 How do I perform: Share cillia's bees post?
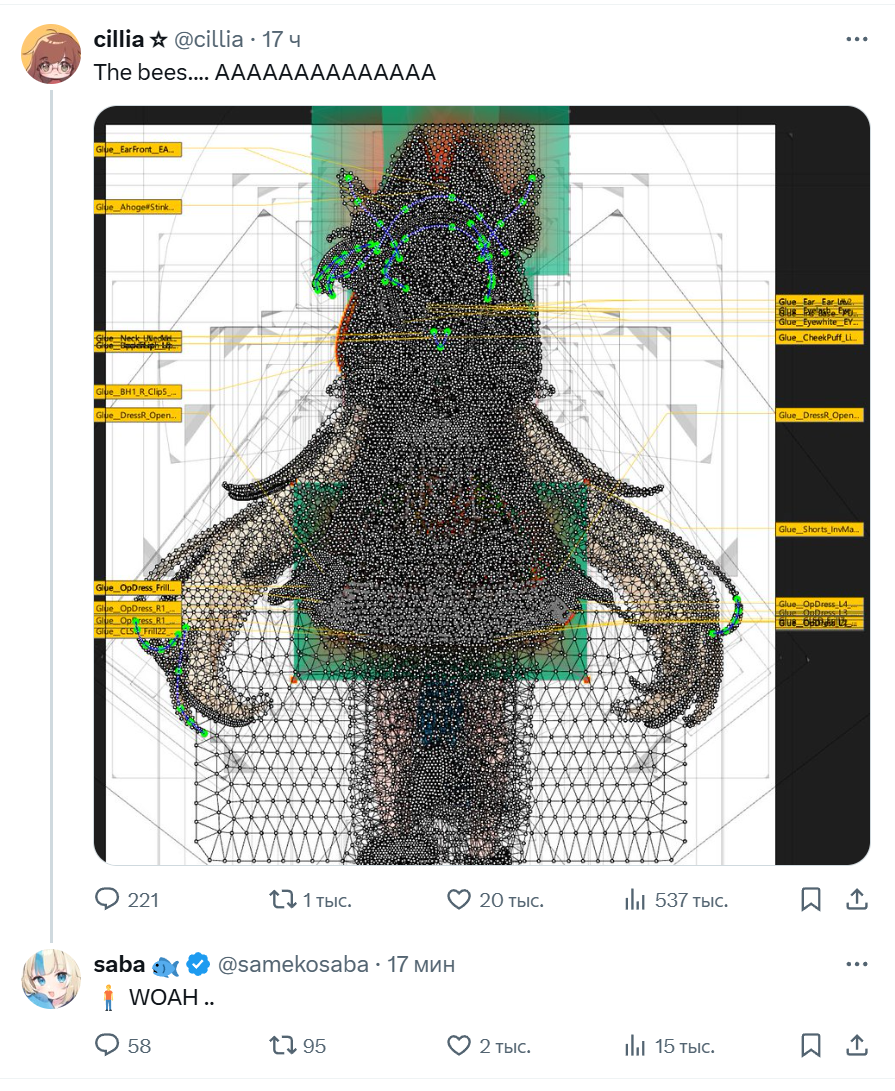click(857, 900)
